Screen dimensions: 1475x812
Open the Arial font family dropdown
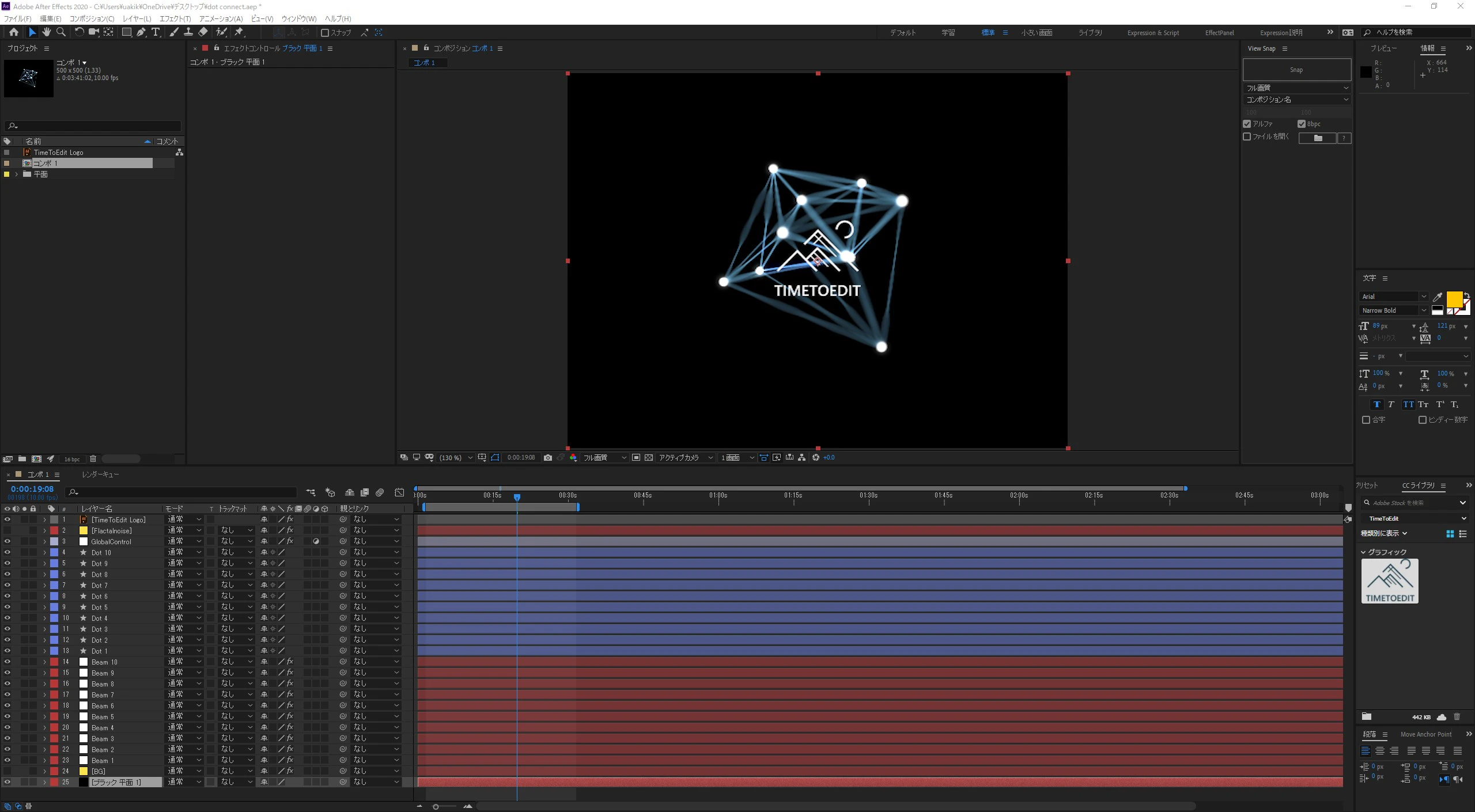(1393, 297)
